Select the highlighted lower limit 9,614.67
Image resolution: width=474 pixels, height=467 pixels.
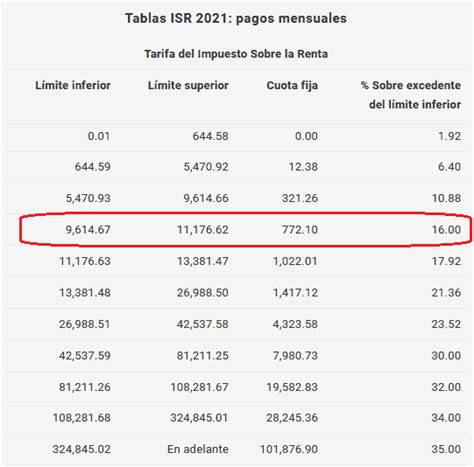[88, 230]
